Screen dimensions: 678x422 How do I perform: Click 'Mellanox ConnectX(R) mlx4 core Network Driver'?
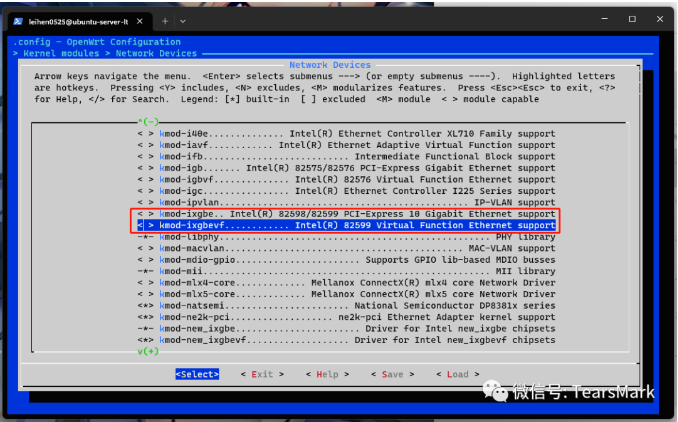click(x=433, y=283)
